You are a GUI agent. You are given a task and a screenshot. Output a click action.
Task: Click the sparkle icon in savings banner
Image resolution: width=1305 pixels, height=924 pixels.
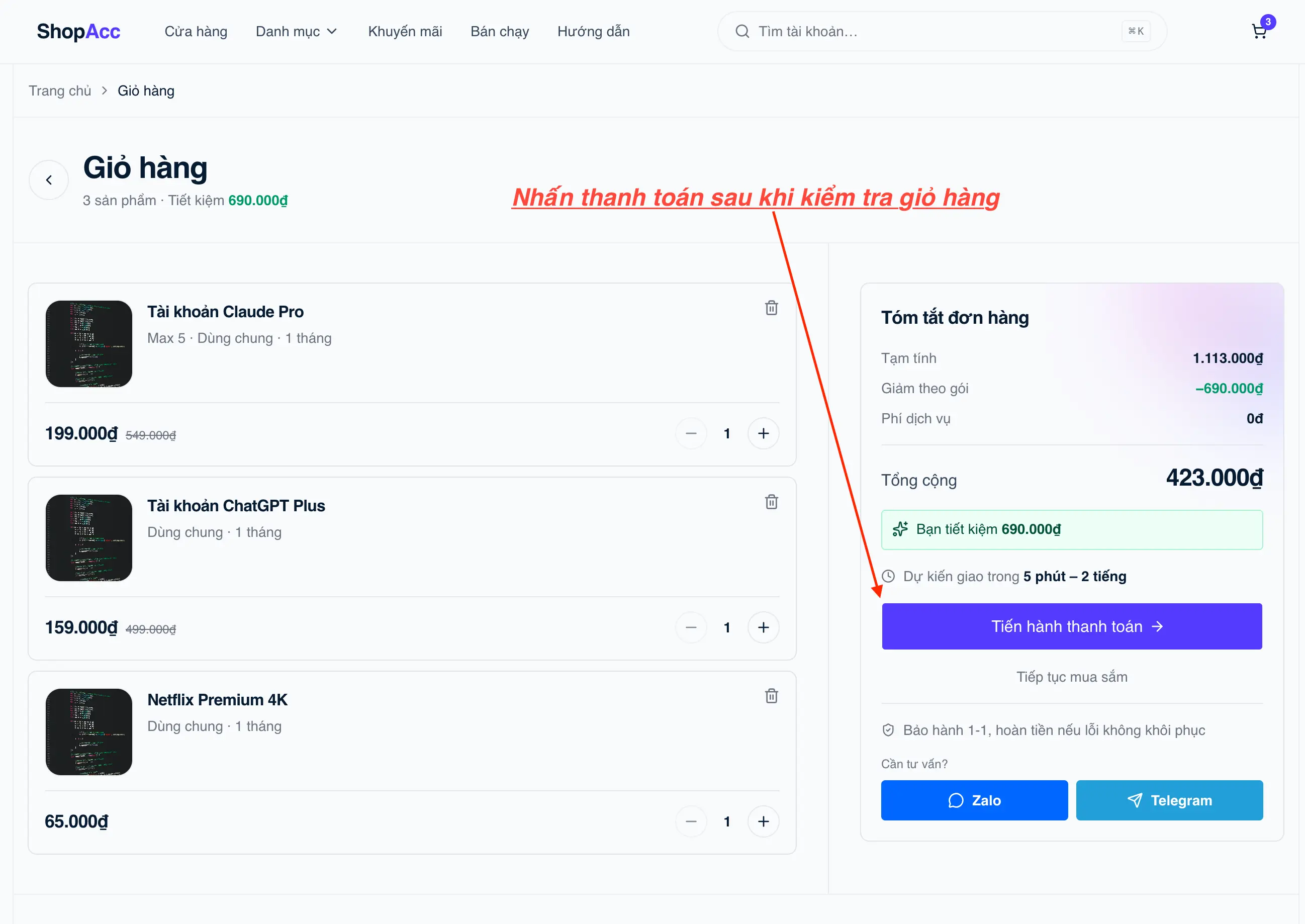click(x=900, y=529)
